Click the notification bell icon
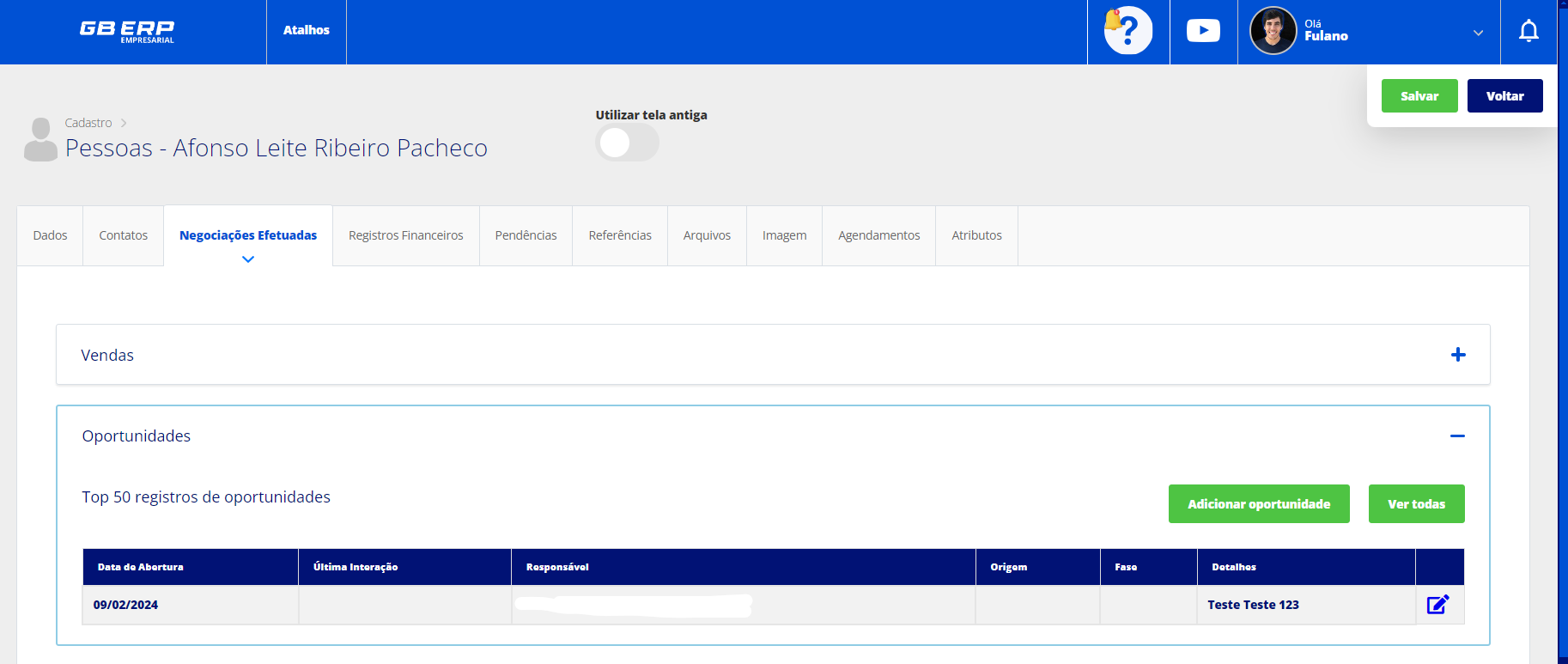The image size is (1568, 664). 1528,31
